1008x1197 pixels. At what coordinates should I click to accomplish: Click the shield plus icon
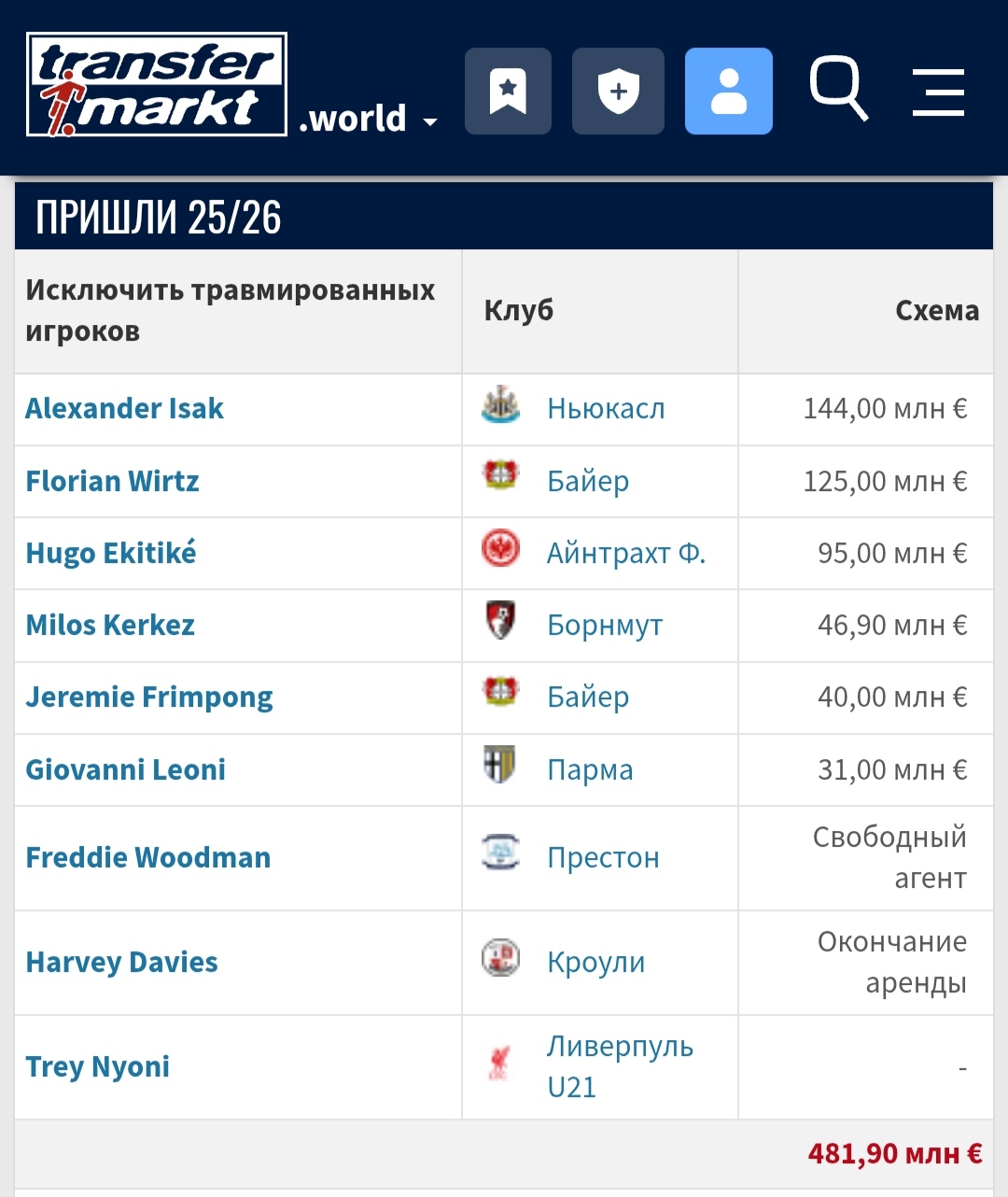[x=618, y=92]
